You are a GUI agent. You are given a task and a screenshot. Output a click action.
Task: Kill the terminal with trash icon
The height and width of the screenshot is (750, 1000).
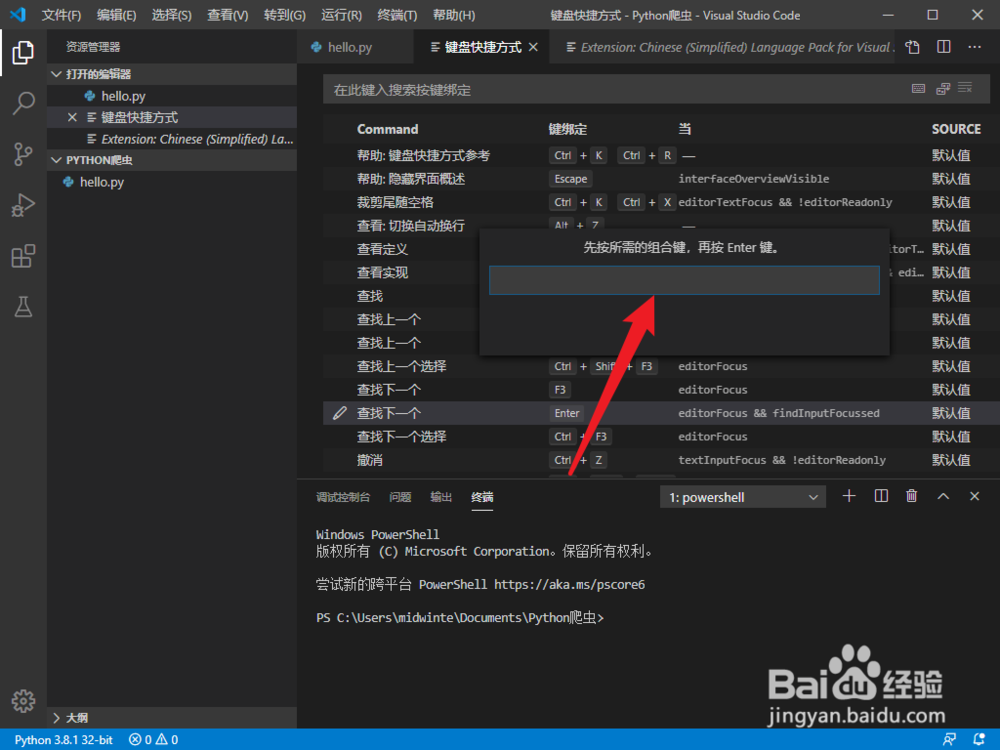(x=912, y=496)
